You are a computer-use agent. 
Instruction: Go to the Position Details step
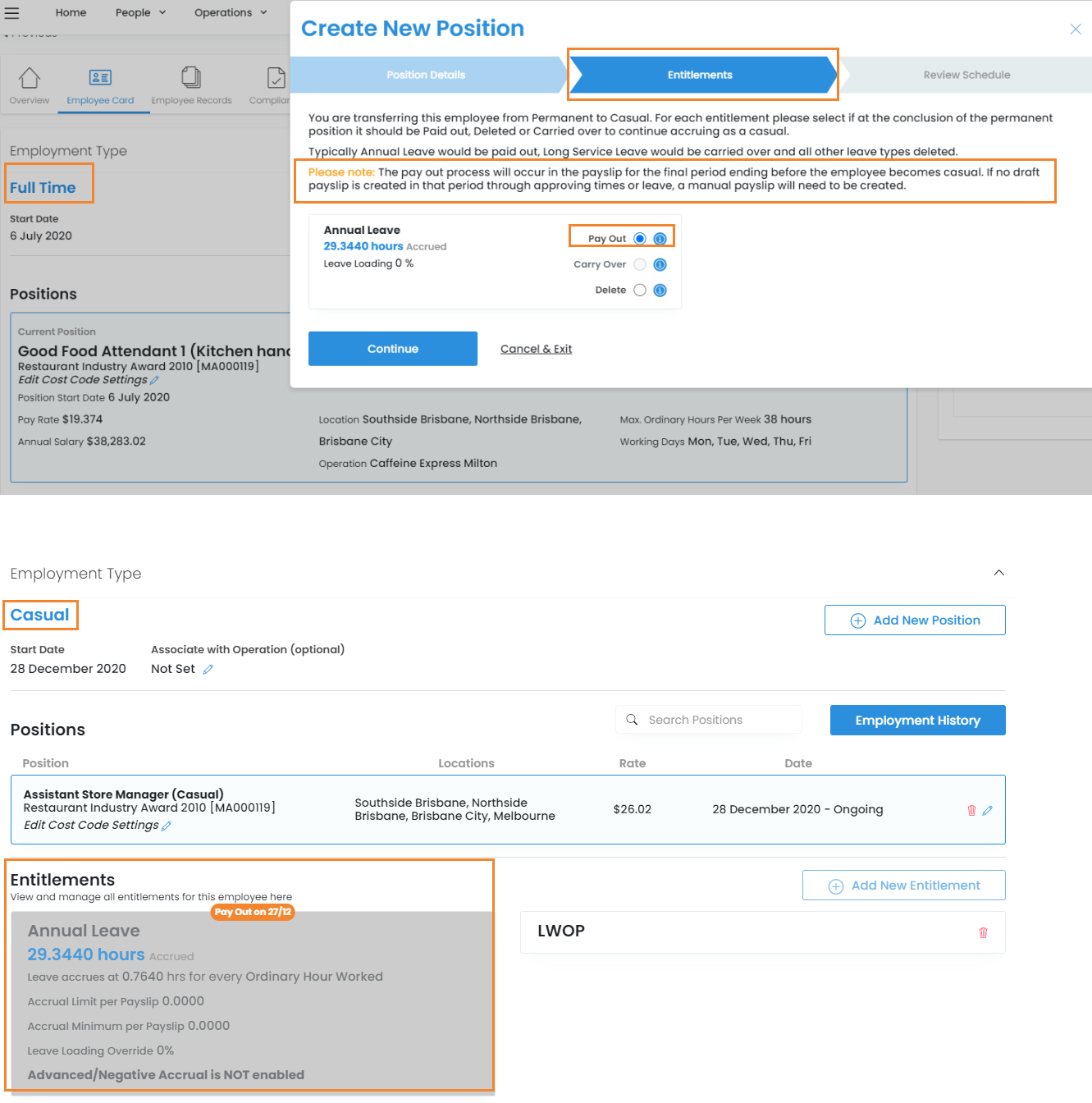[426, 75]
